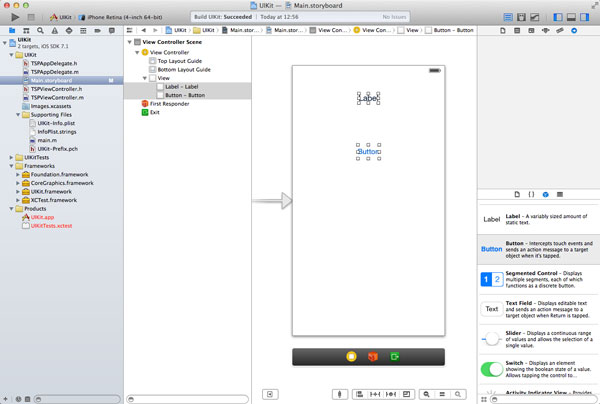
Task: Collapse the UIKit project root
Action: (x=5, y=43)
